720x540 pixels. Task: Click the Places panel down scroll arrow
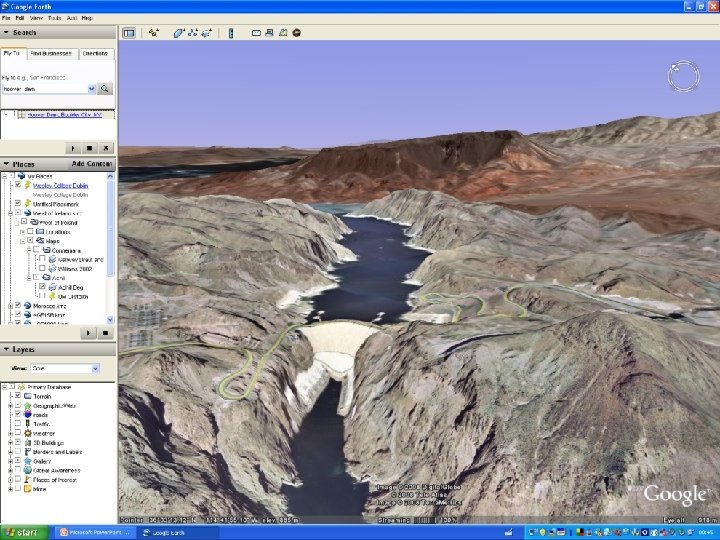[110, 320]
